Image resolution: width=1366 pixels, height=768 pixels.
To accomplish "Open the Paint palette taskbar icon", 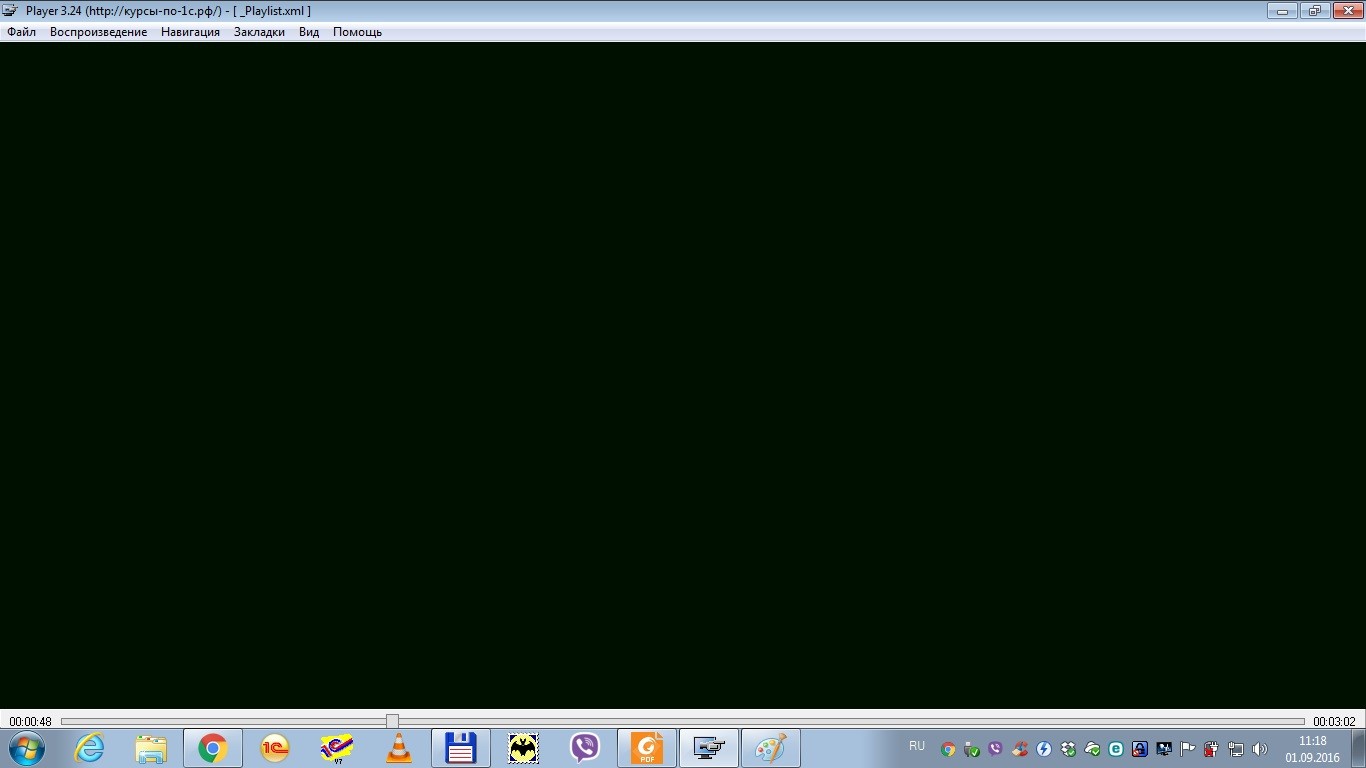I will [x=770, y=748].
